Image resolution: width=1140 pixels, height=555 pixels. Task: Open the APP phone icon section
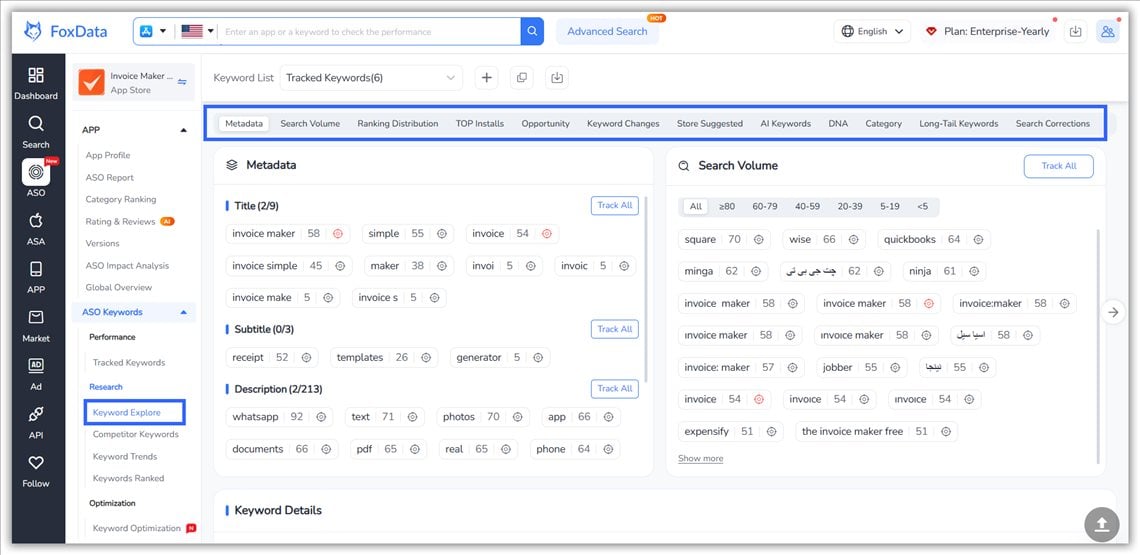click(36, 277)
